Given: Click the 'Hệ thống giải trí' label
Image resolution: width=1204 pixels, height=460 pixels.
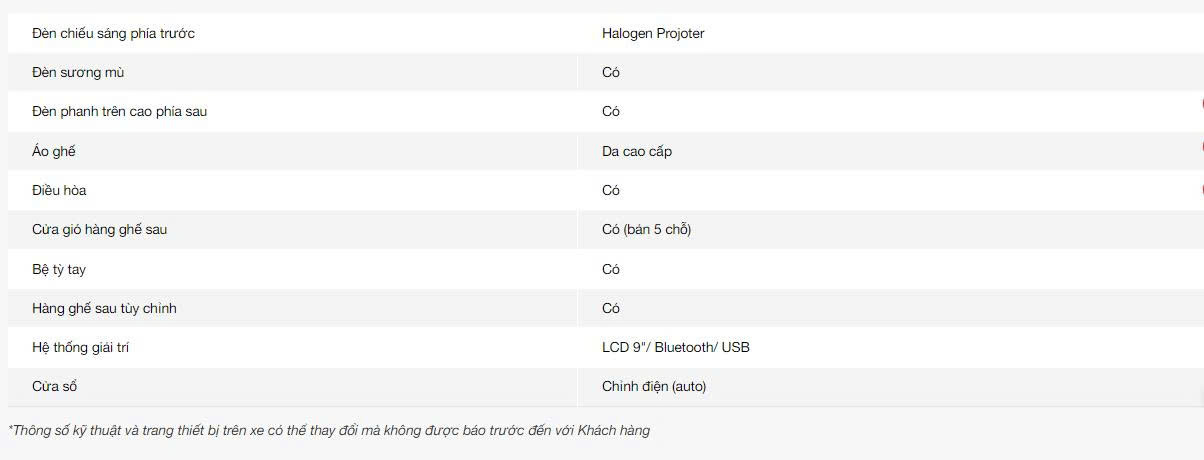Looking at the screenshot, I should 80,347.
